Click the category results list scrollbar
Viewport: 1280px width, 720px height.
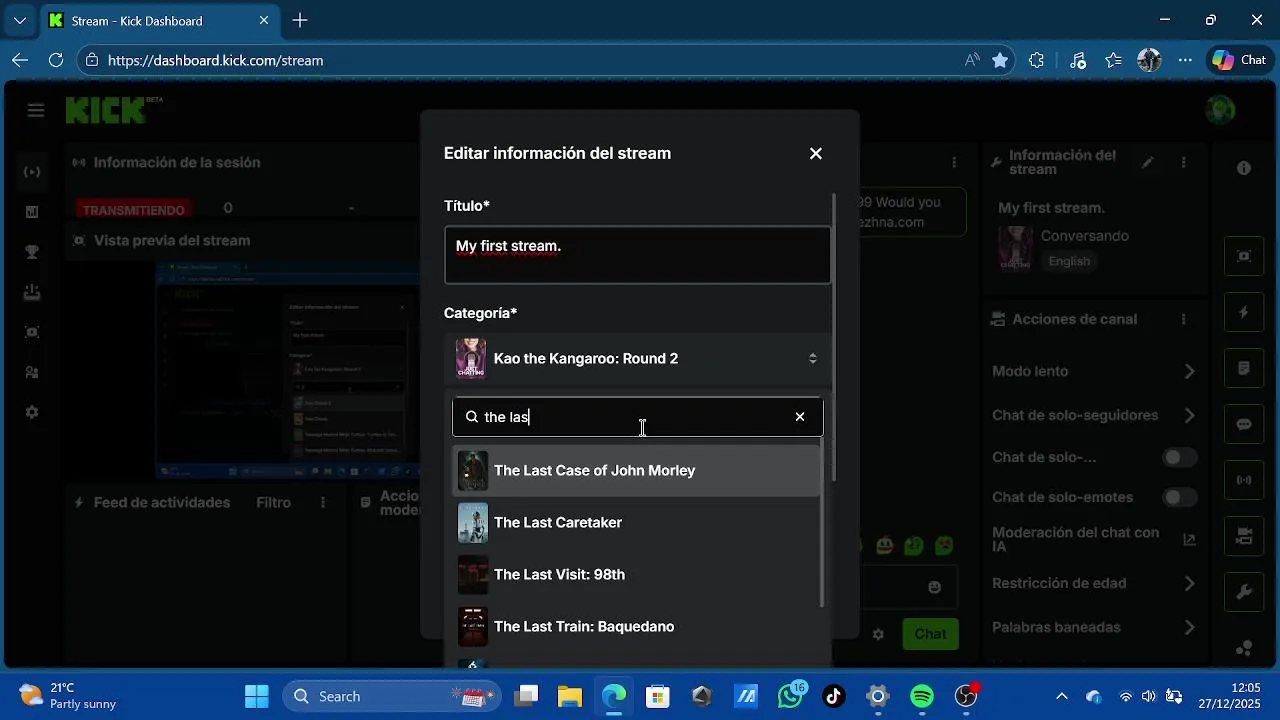[822, 522]
